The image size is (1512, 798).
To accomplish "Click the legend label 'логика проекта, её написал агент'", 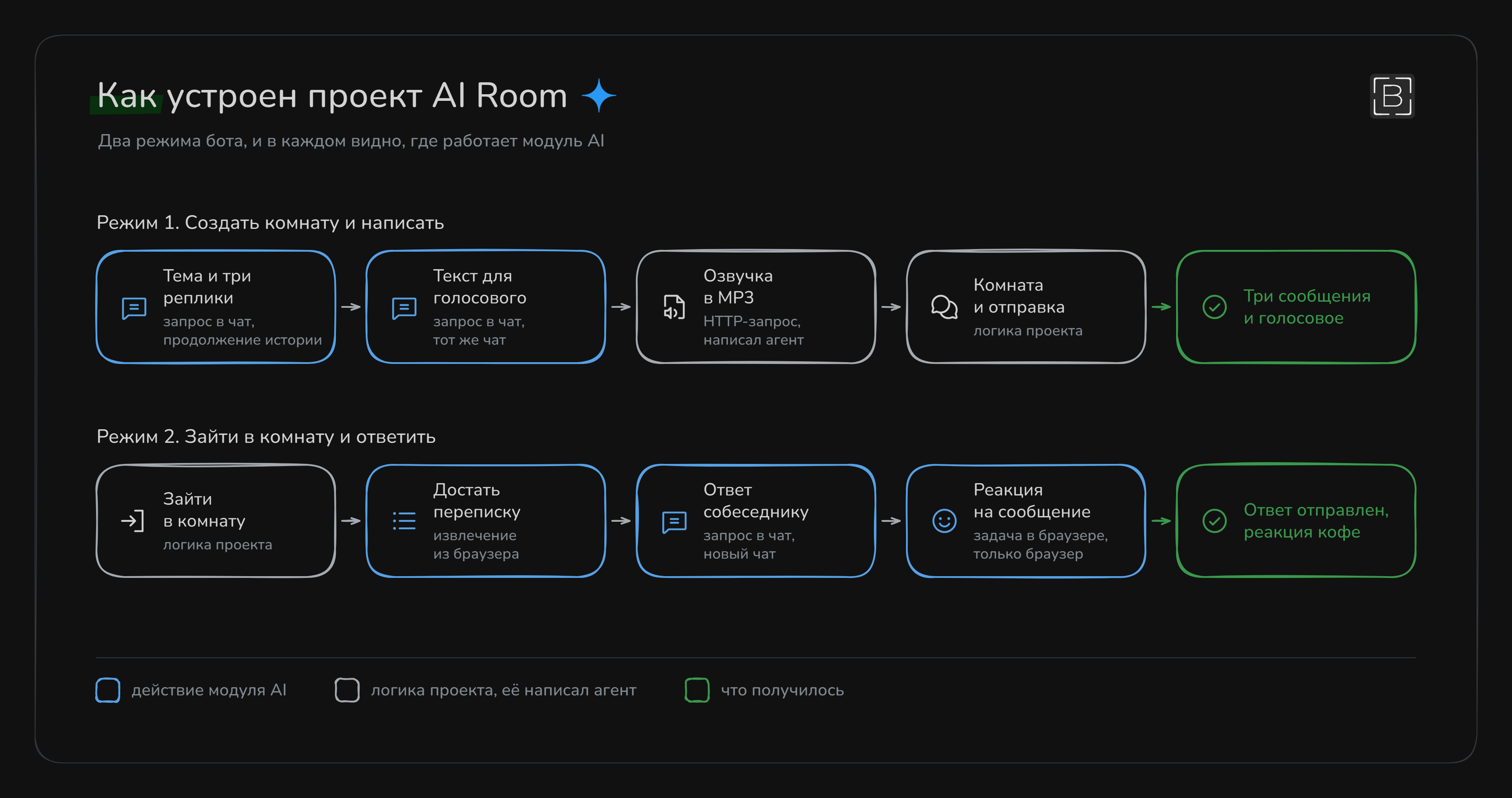I will [503, 691].
